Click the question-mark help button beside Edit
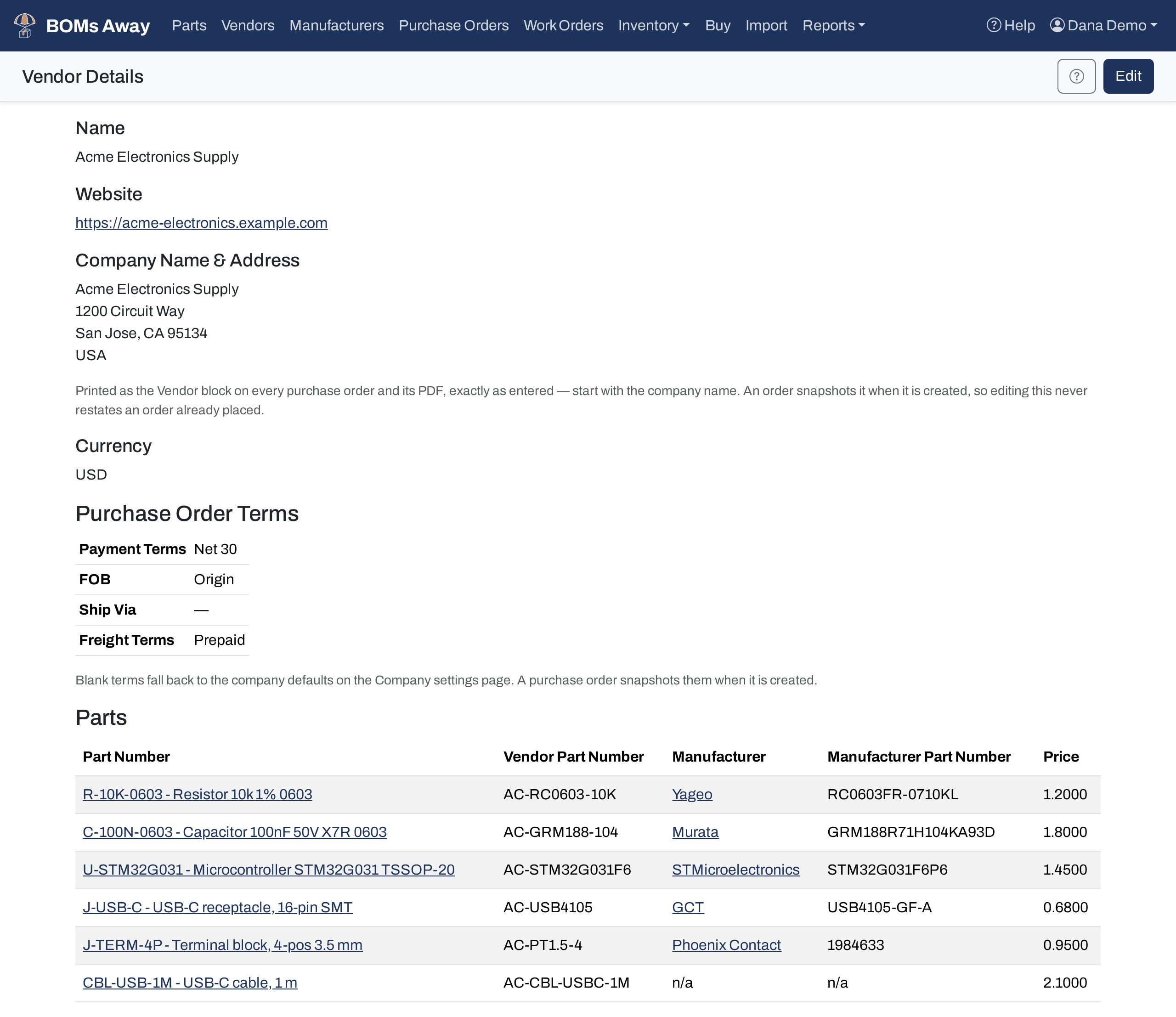 click(1076, 76)
